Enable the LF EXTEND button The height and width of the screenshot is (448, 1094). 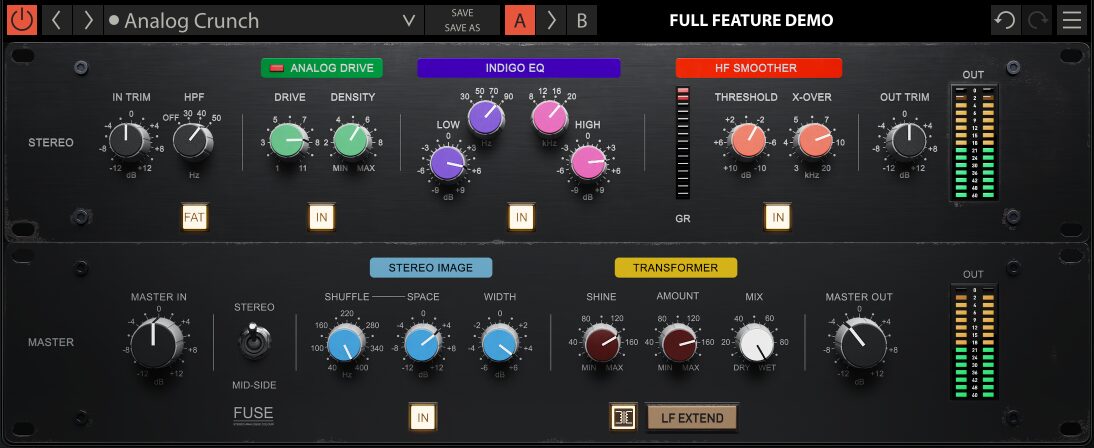(691, 417)
